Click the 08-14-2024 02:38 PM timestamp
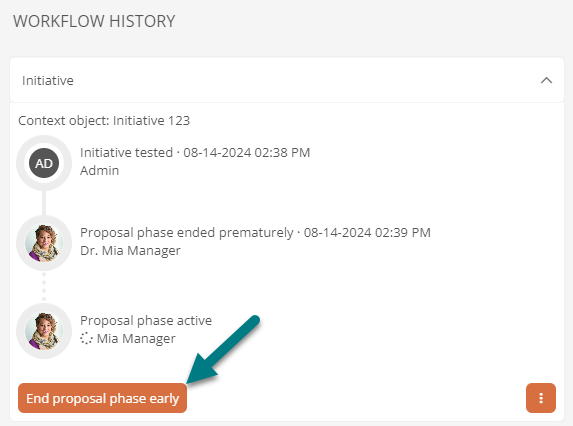 (x=247, y=152)
